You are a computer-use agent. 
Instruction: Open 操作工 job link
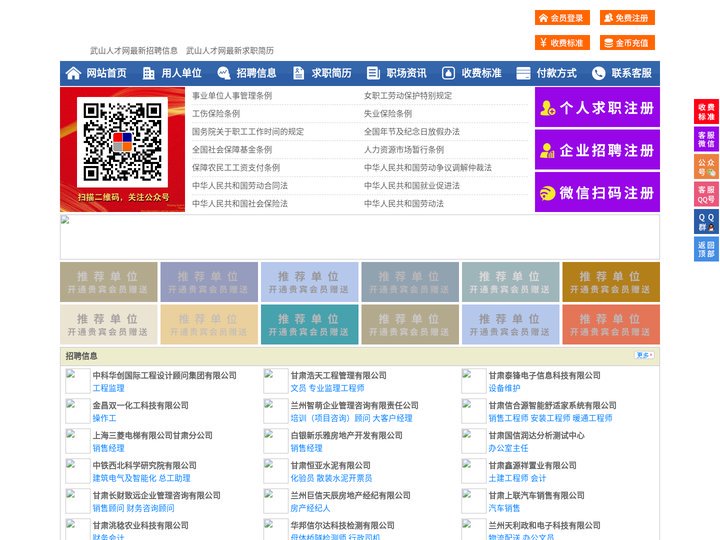click(x=104, y=418)
